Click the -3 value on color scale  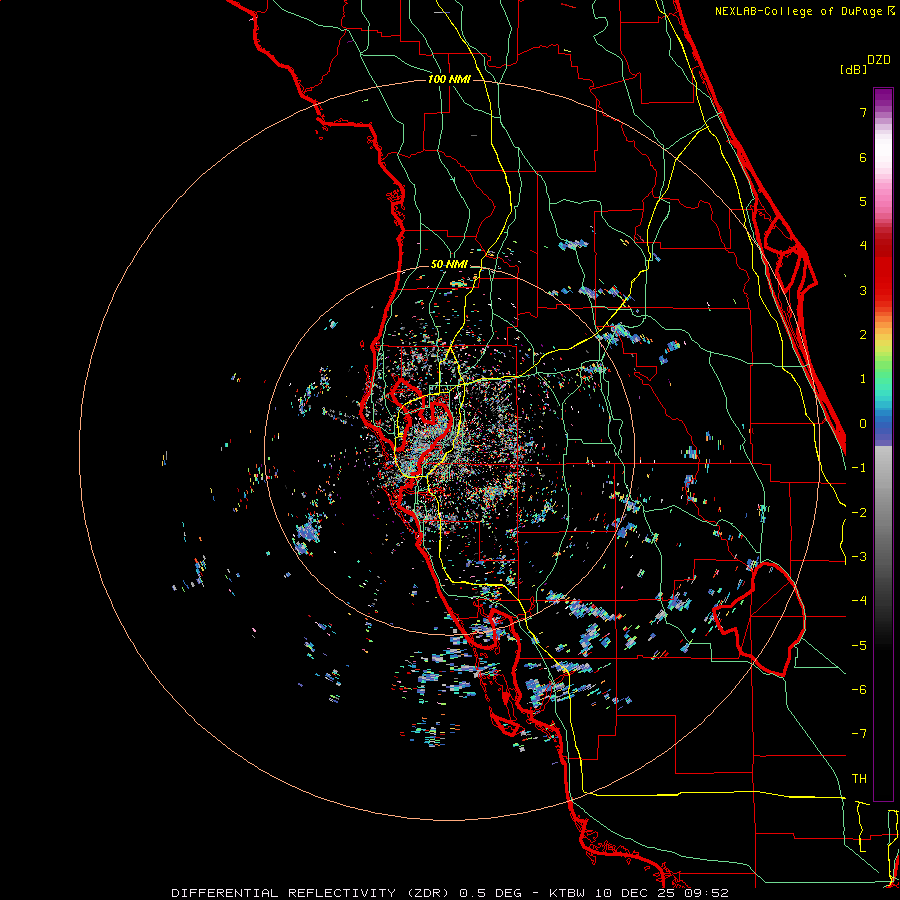[x=859, y=557]
